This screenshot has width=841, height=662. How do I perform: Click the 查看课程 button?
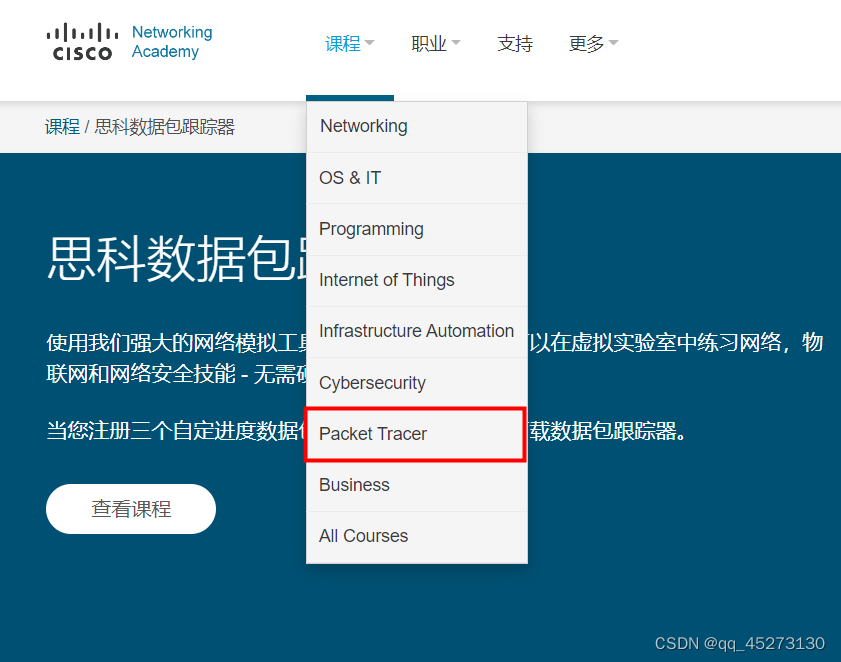[x=131, y=509]
